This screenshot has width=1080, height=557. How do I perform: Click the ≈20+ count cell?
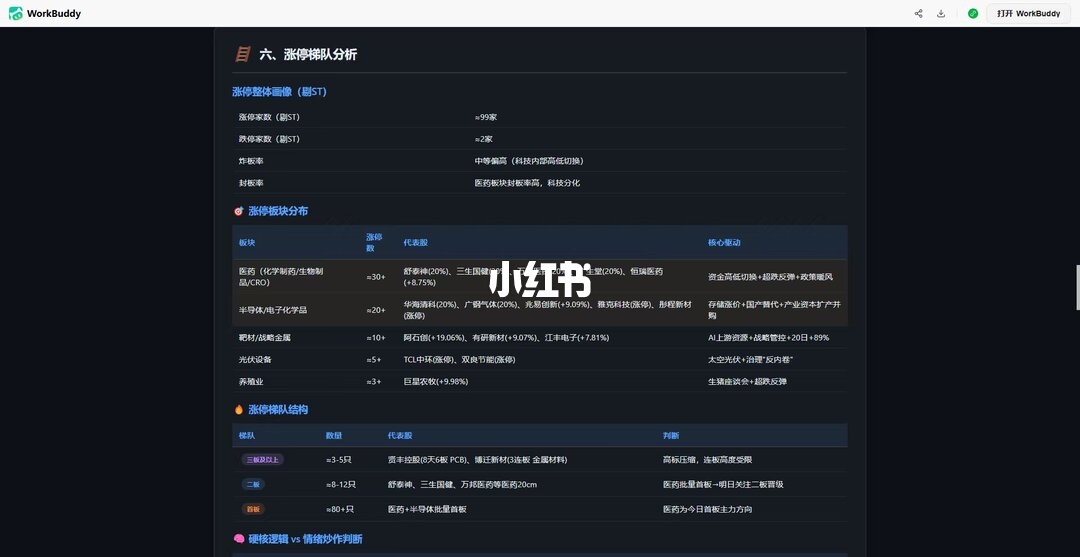[375, 310]
